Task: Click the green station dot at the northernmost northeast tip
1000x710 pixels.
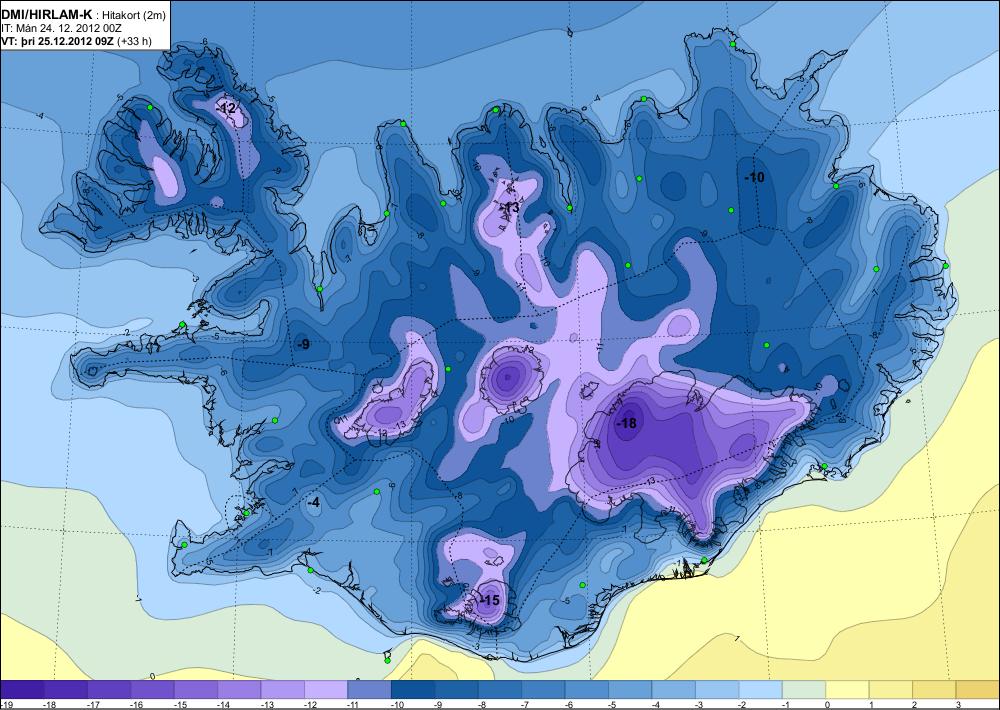Action: 733,44
